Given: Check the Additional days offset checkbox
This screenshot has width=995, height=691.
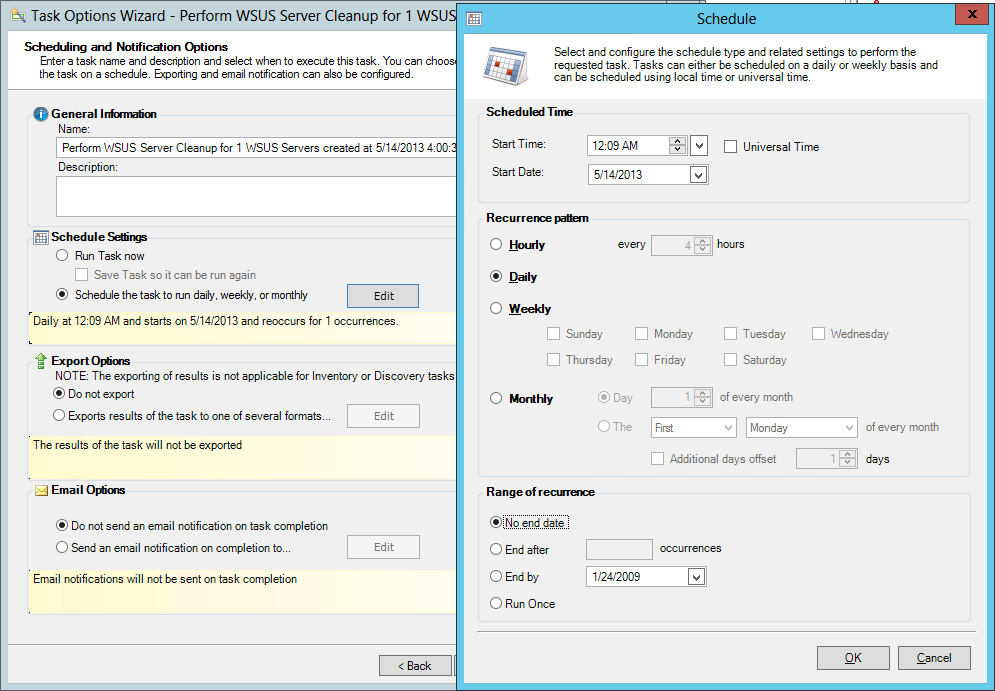Looking at the screenshot, I should click(x=657, y=459).
